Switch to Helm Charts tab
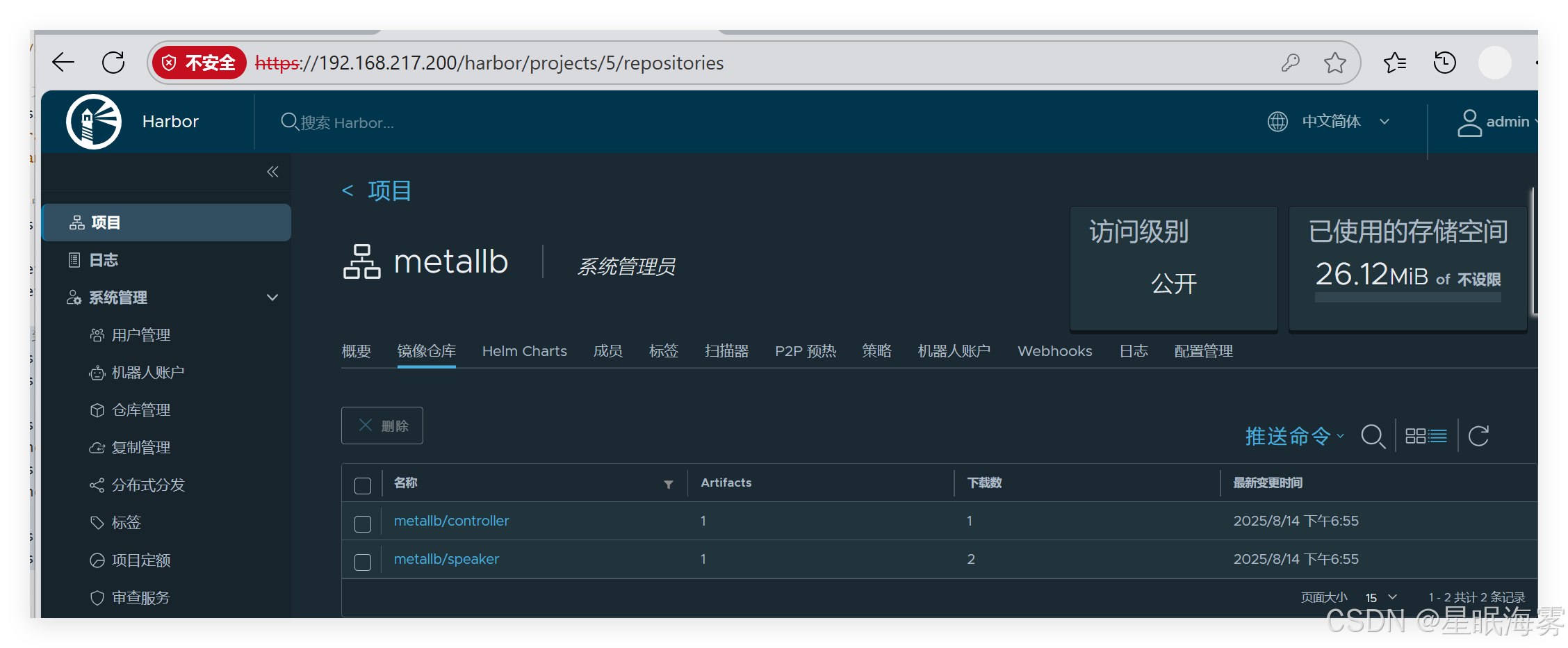The height and width of the screenshot is (648, 1568). click(524, 351)
